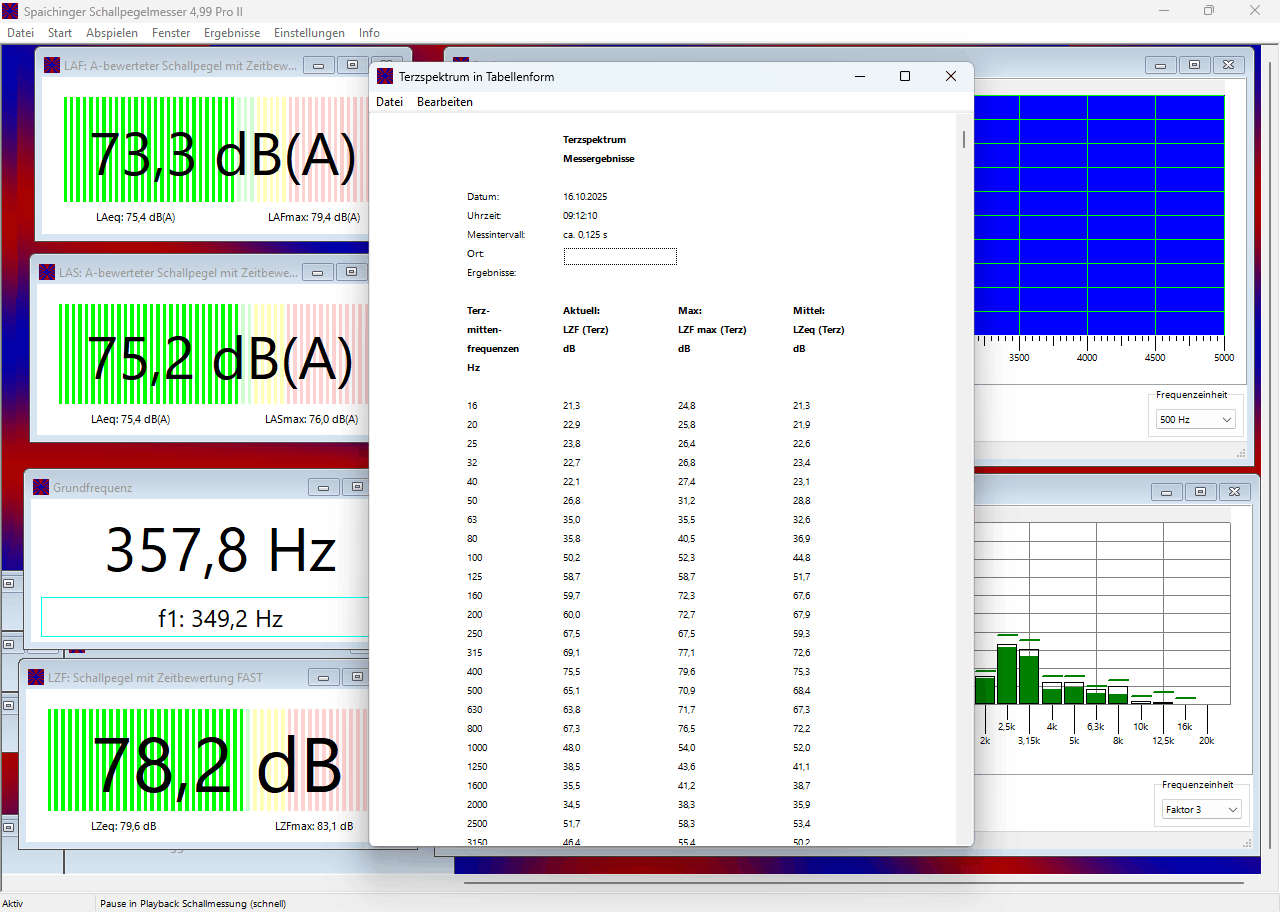
Task: Maximize the LAF sound level window
Action: click(352, 65)
